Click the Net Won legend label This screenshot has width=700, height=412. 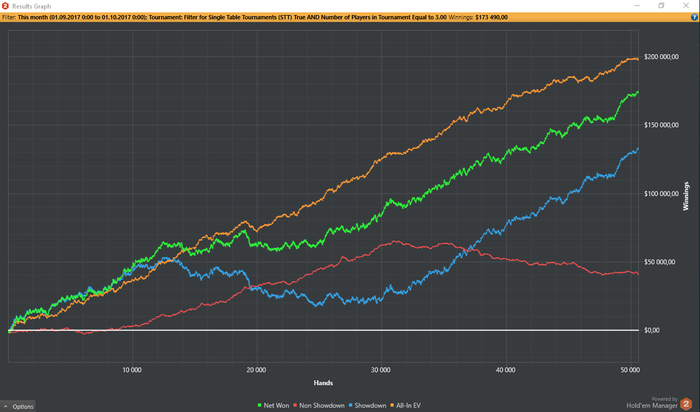(x=276, y=405)
